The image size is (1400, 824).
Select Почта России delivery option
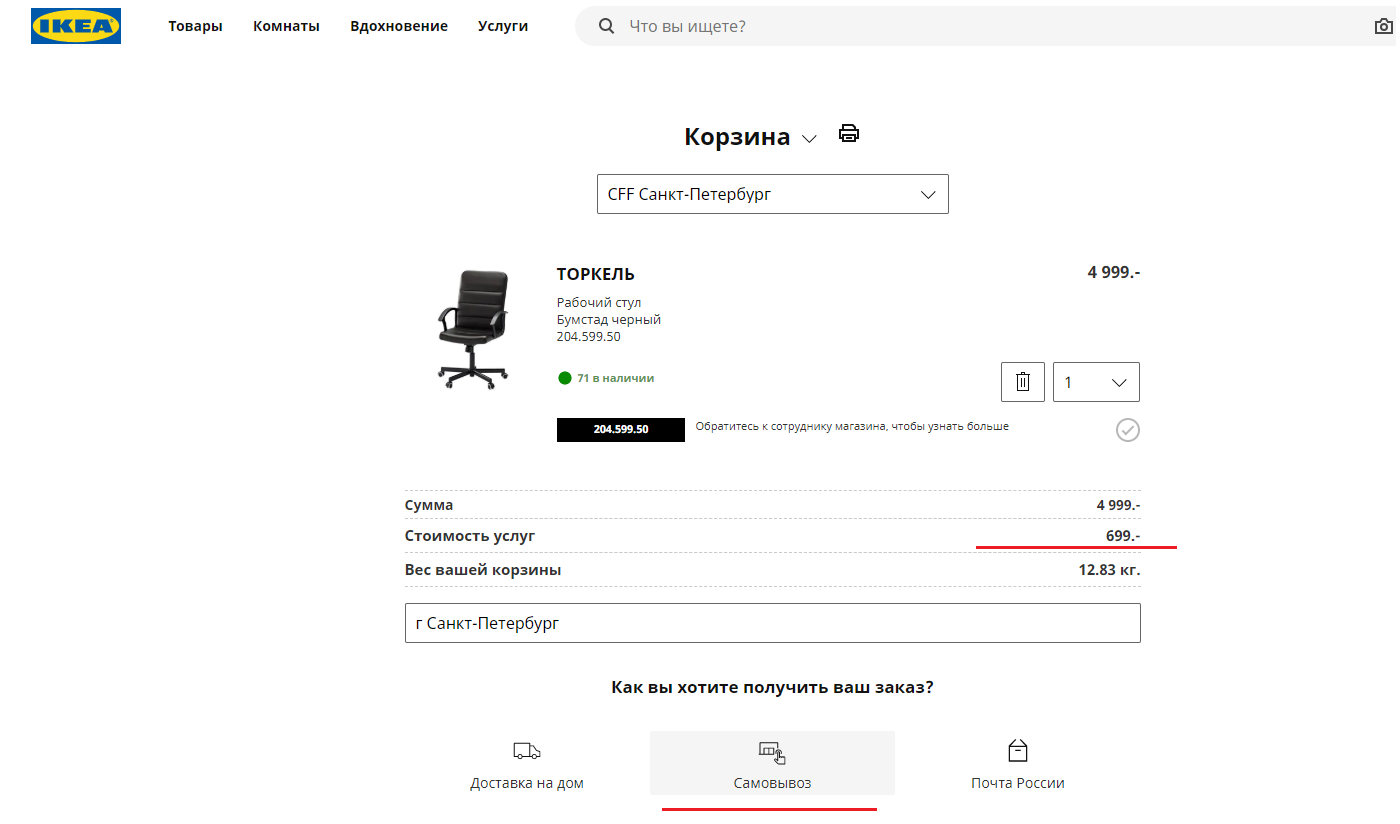point(1017,783)
